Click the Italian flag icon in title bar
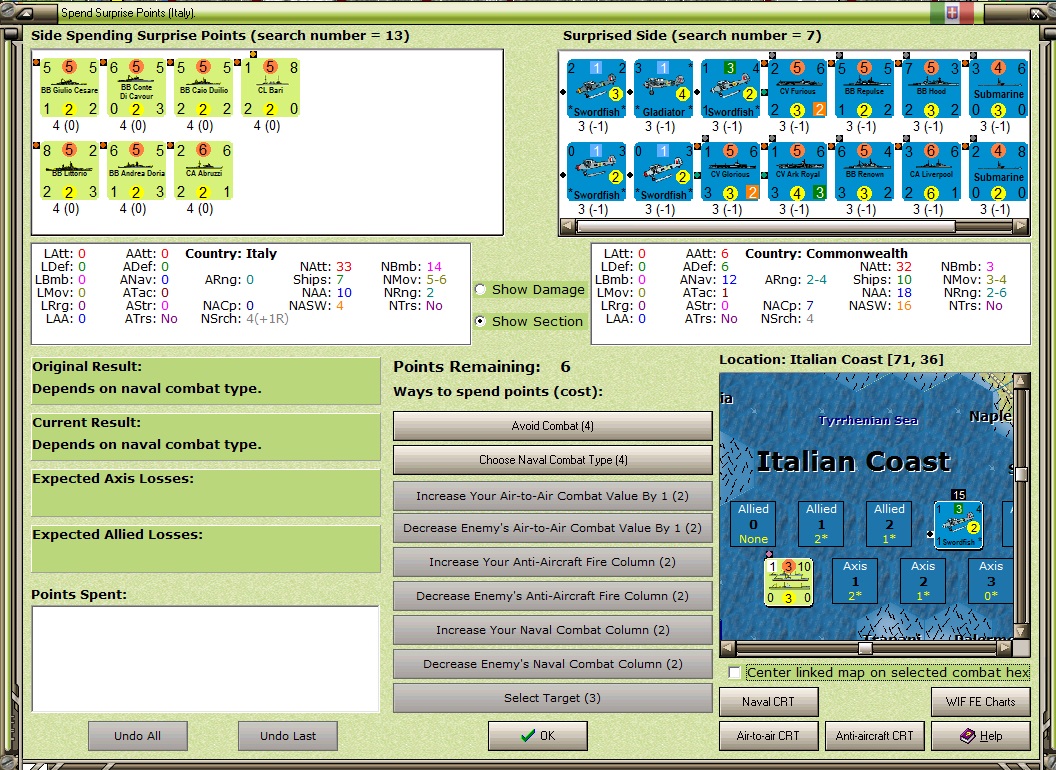 pos(952,13)
